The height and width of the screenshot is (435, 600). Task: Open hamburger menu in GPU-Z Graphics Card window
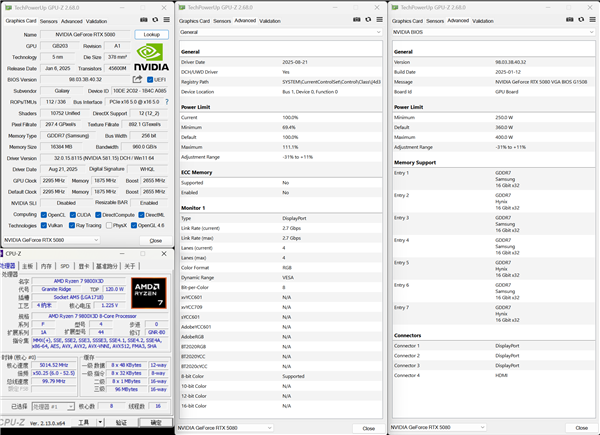(166, 20)
